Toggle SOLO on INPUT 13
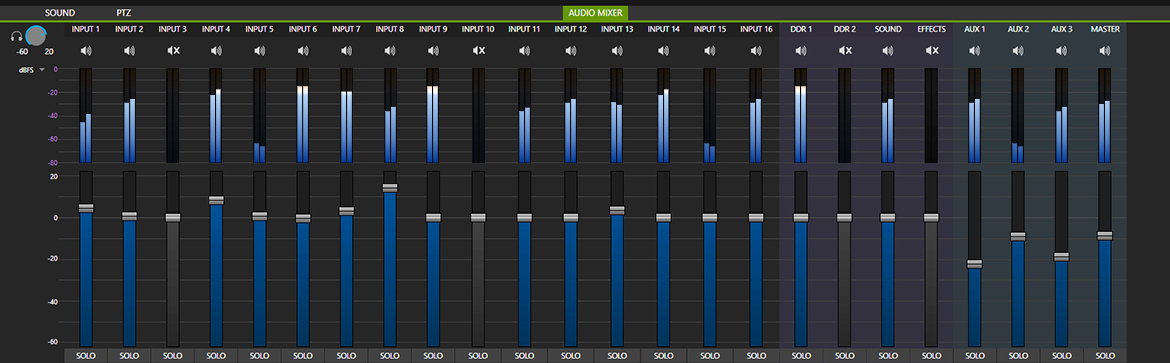This screenshot has height=363, width=1170. click(617, 356)
